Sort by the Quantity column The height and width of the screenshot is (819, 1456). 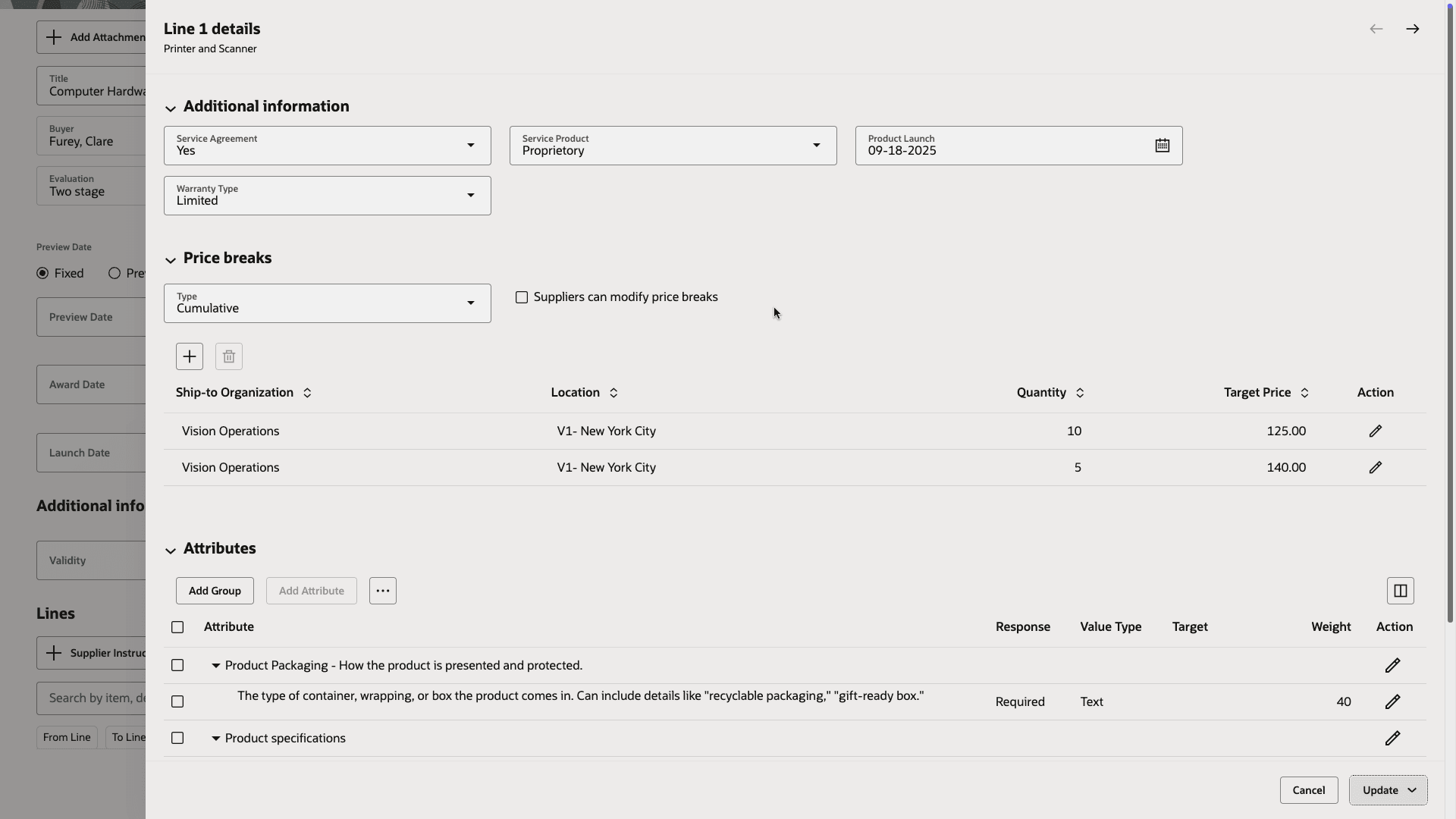click(1080, 393)
